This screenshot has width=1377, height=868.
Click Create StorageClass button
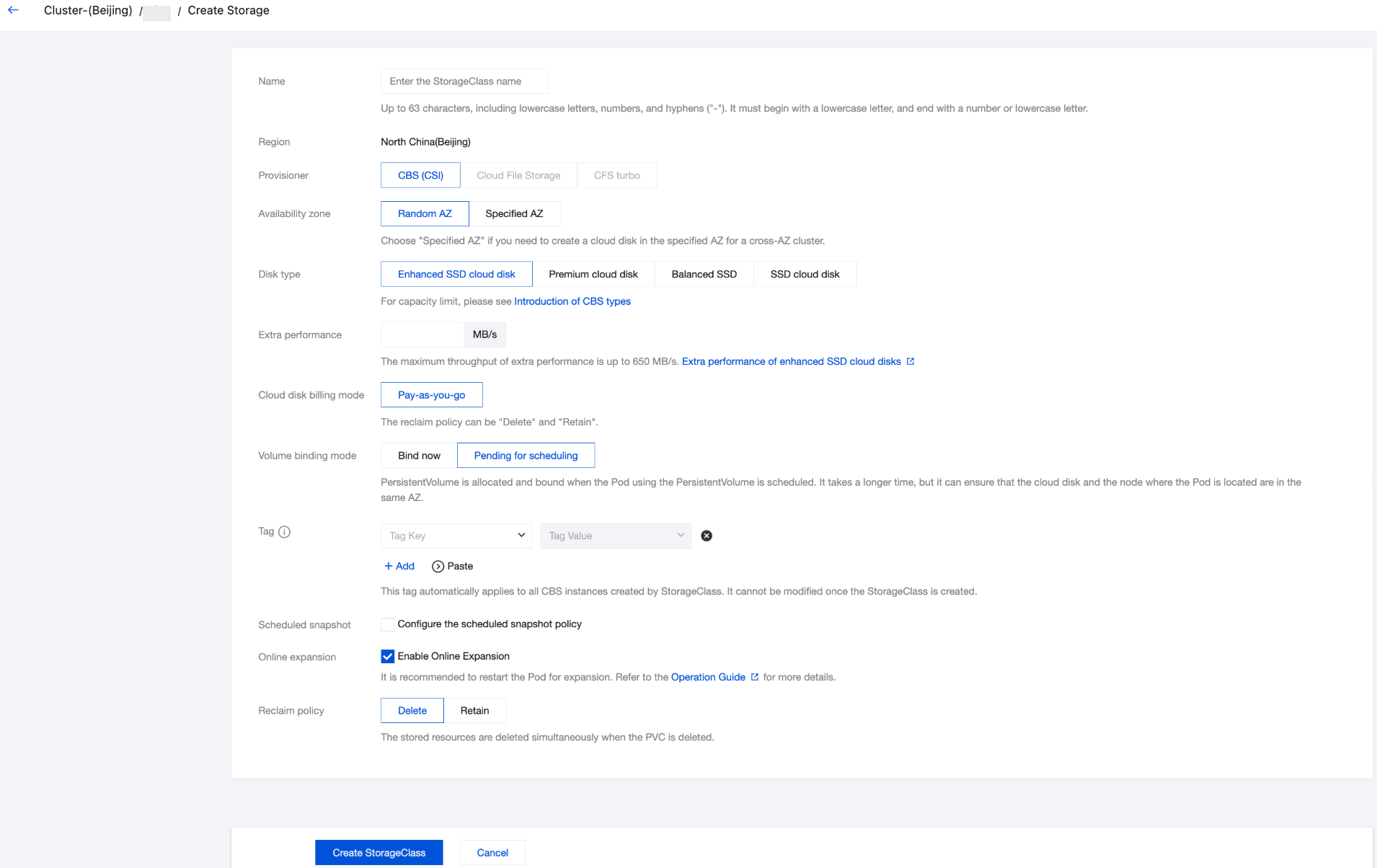[x=378, y=852]
